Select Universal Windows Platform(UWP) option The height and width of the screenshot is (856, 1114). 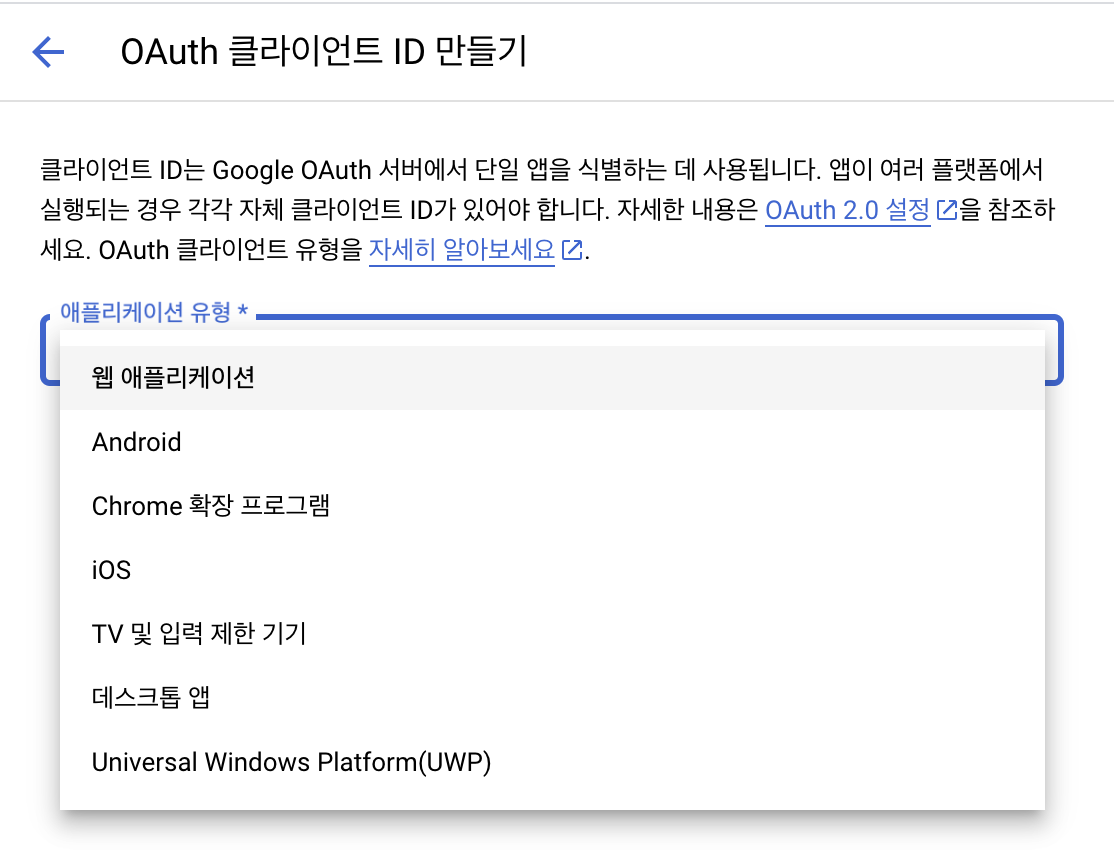pos(552,762)
